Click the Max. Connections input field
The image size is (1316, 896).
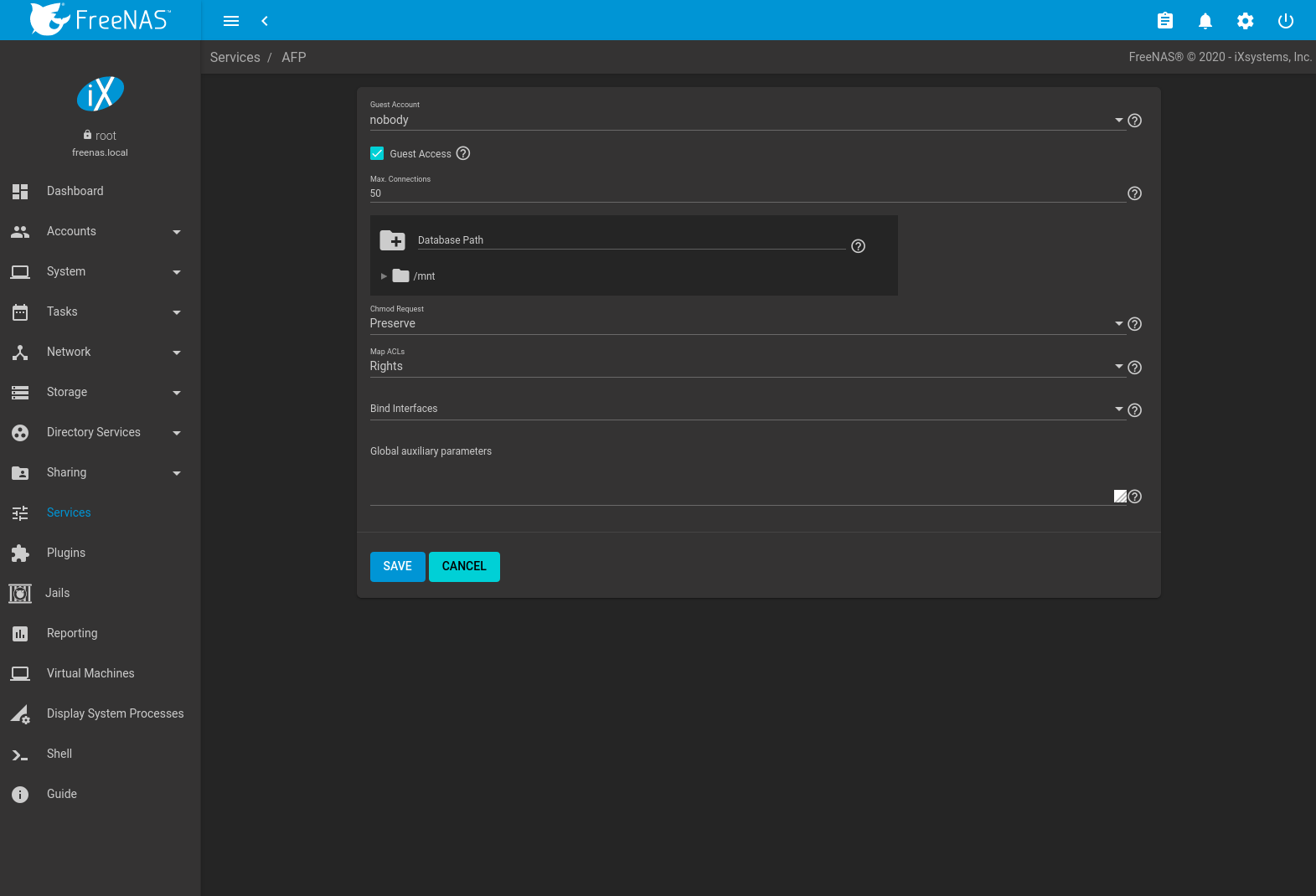tap(746, 193)
